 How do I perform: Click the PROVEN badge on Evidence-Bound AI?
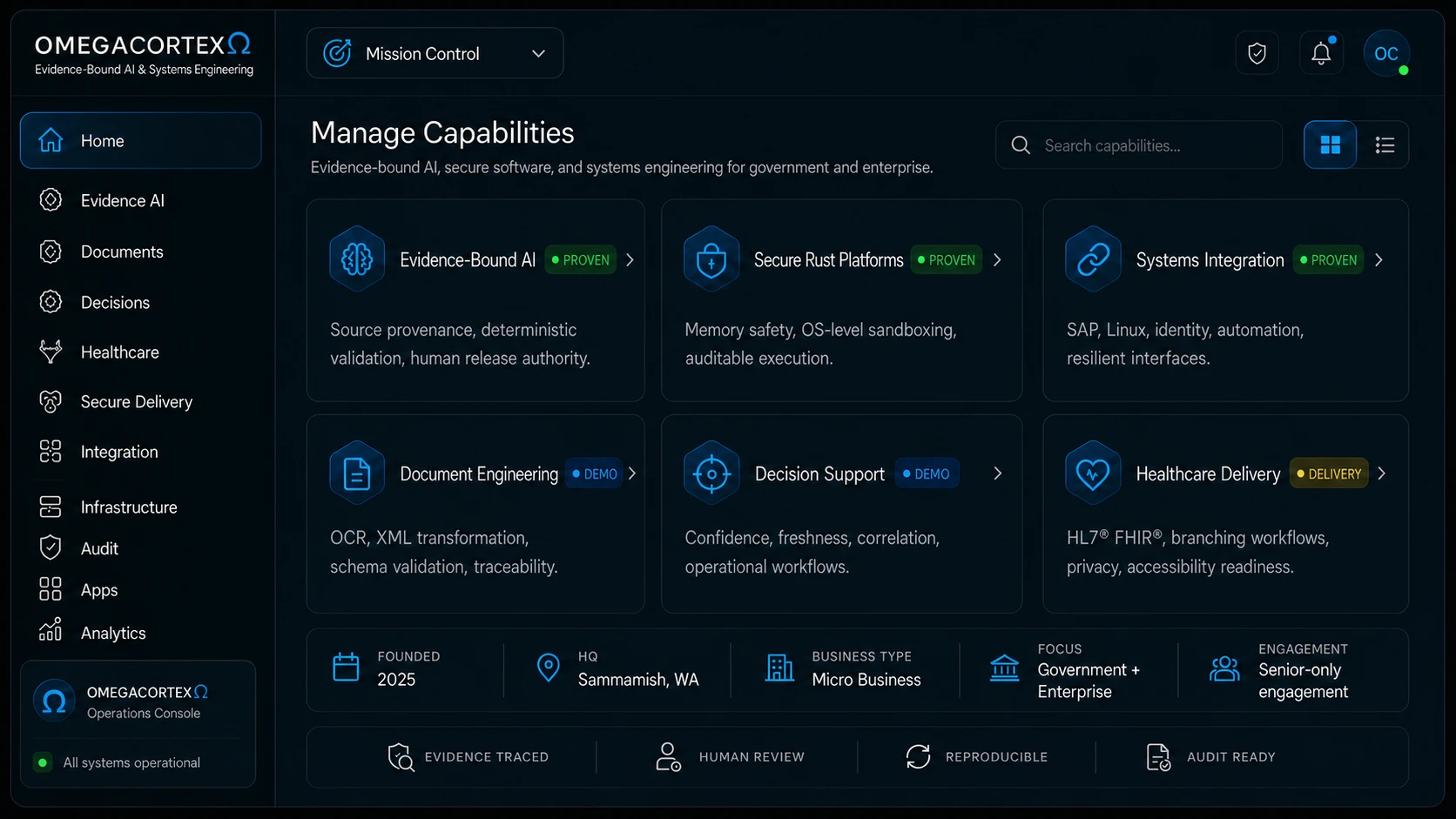click(x=581, y=259)
